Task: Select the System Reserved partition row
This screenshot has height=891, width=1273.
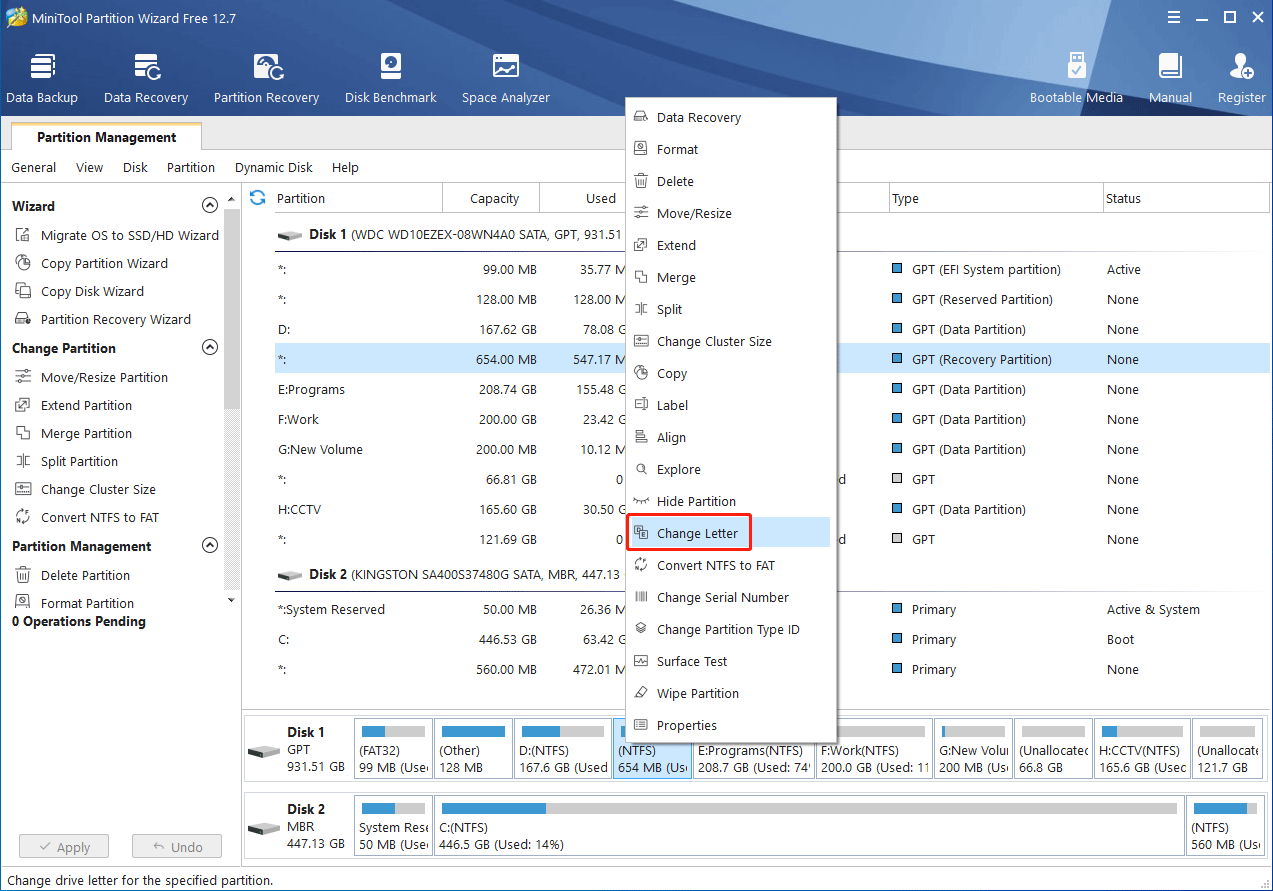Action: [x=770, y=609]
